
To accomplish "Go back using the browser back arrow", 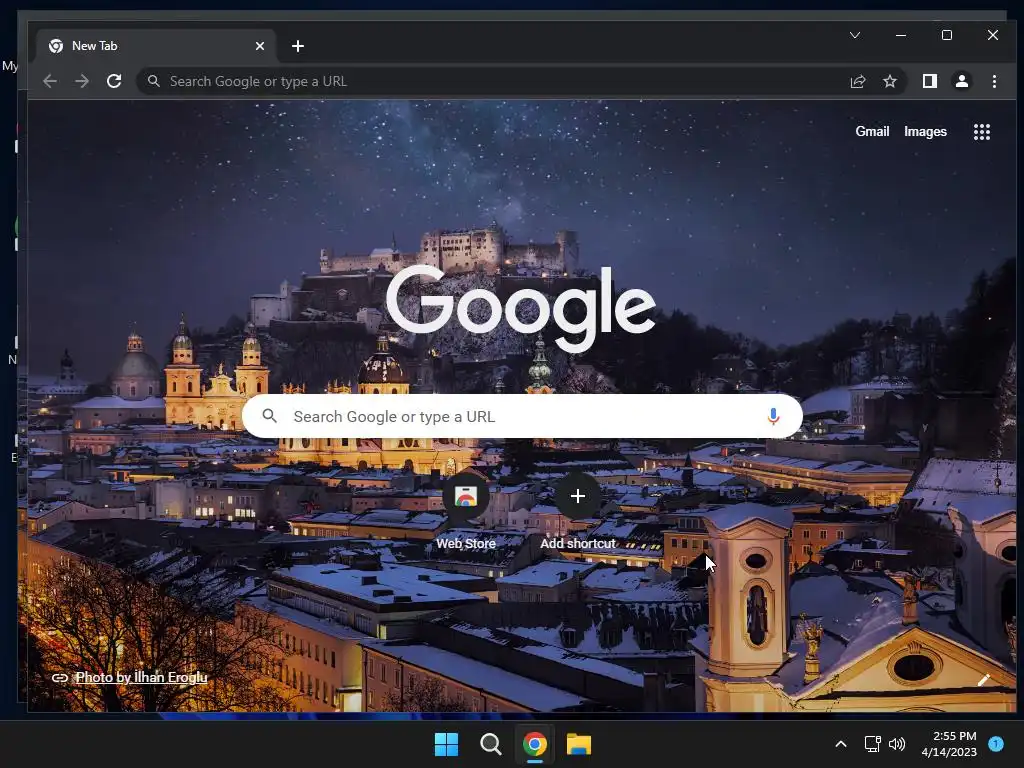I will tap(50, 81).
